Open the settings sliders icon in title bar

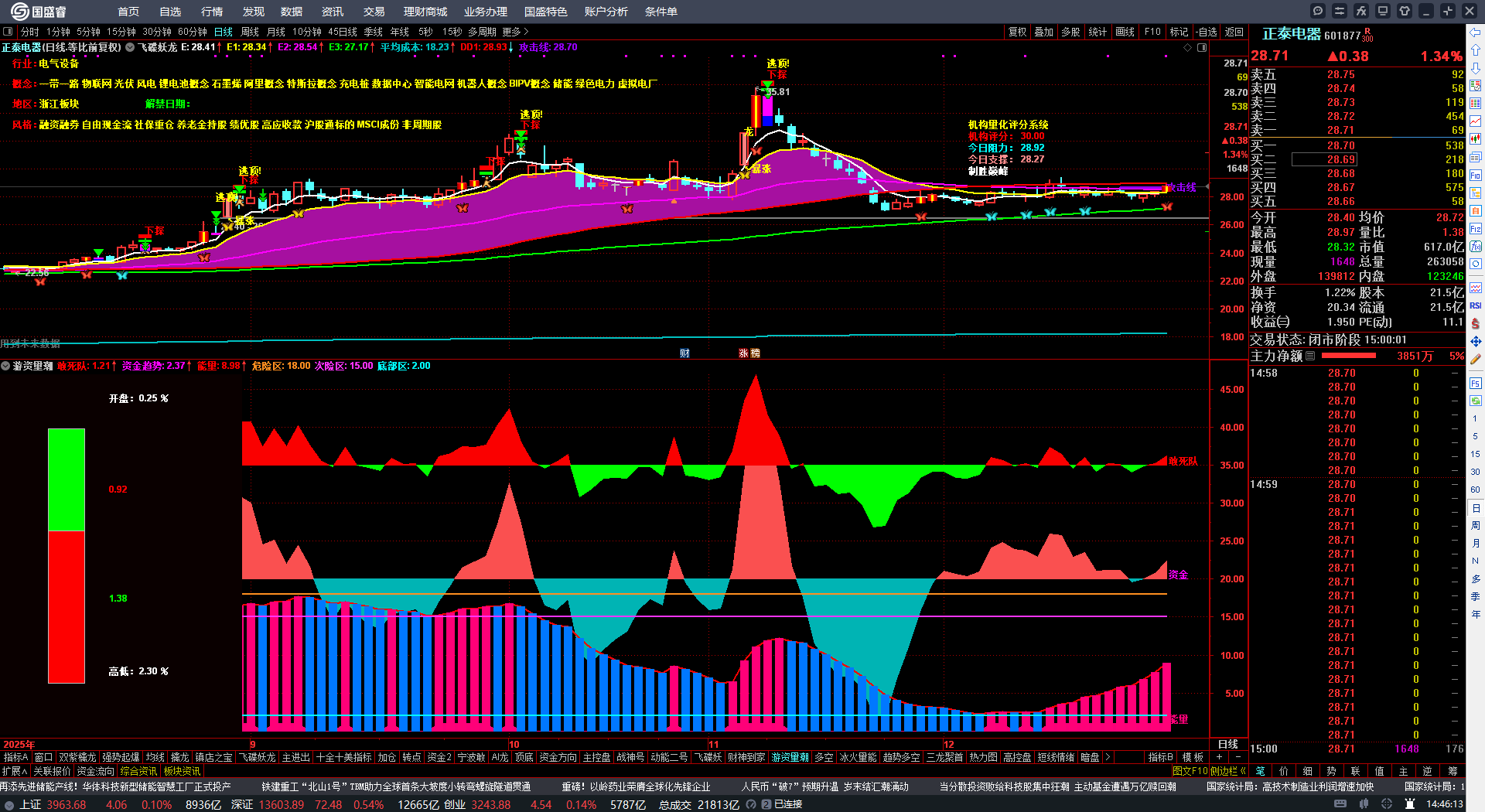(x=1340, y=11)
